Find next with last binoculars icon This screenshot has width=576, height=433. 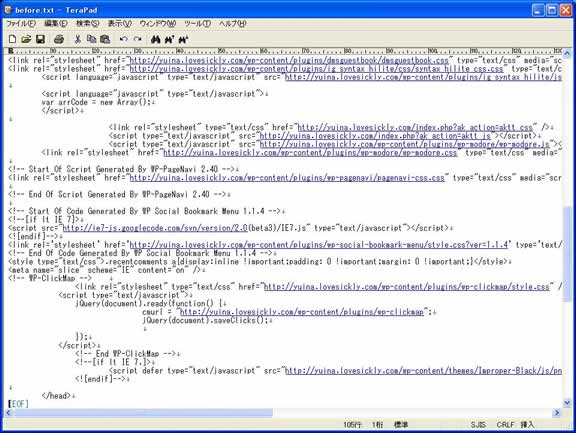[183, 39]
